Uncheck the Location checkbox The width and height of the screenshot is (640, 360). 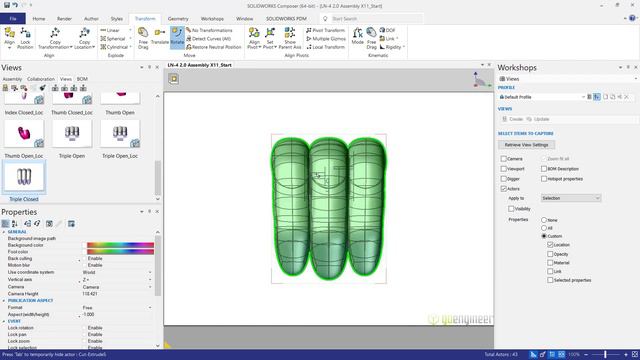[550, 244]
